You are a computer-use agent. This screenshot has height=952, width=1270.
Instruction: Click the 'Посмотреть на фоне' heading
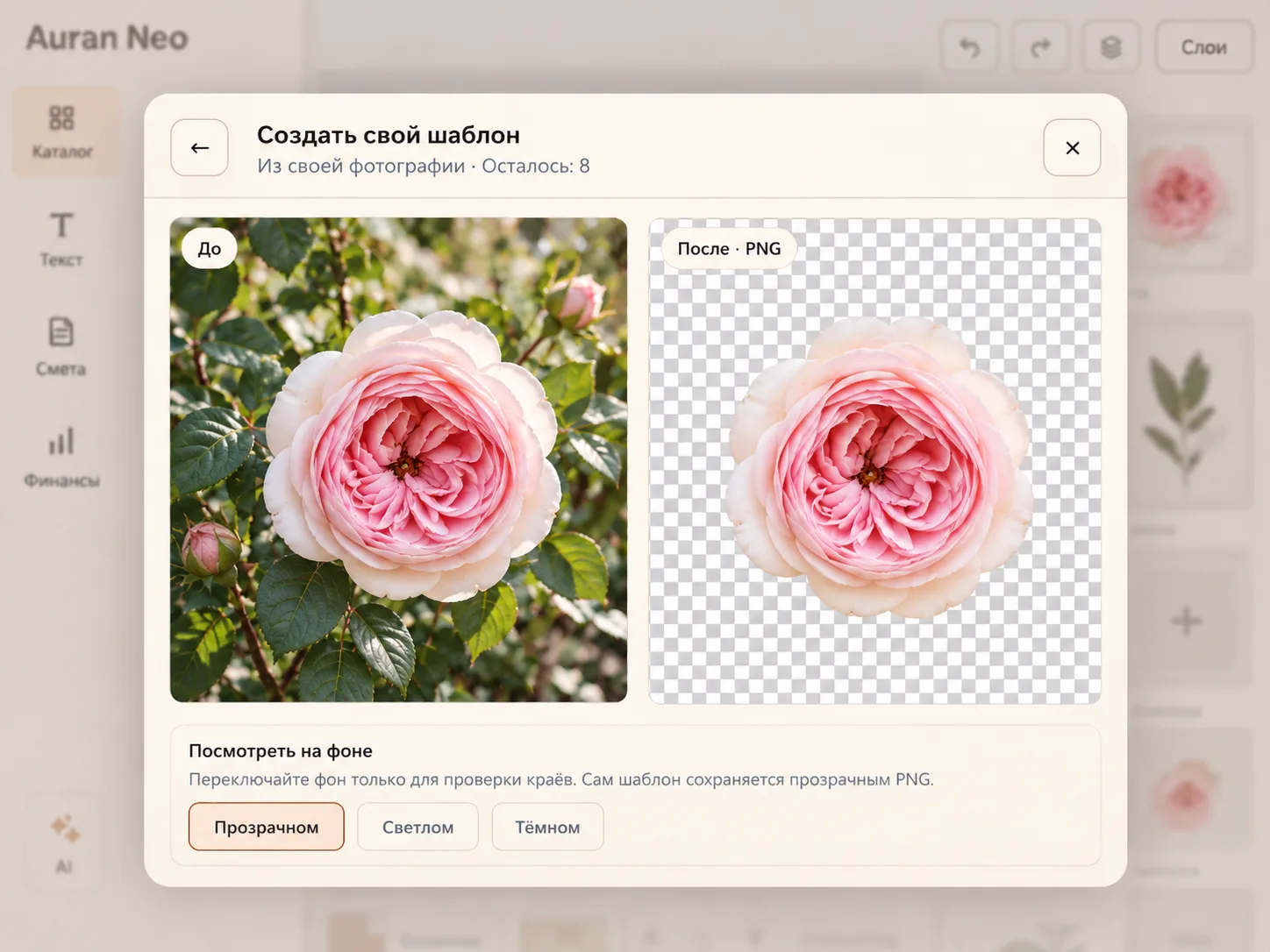click(x=281, y=750)
